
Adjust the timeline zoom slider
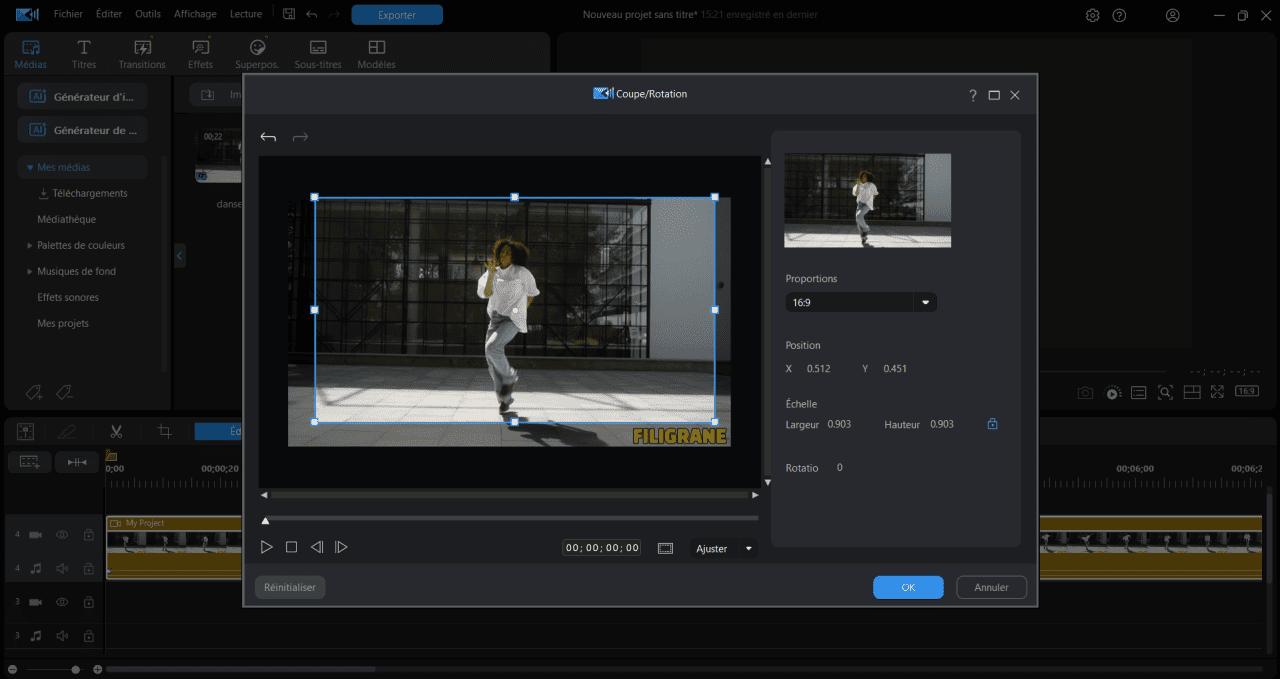74,669
